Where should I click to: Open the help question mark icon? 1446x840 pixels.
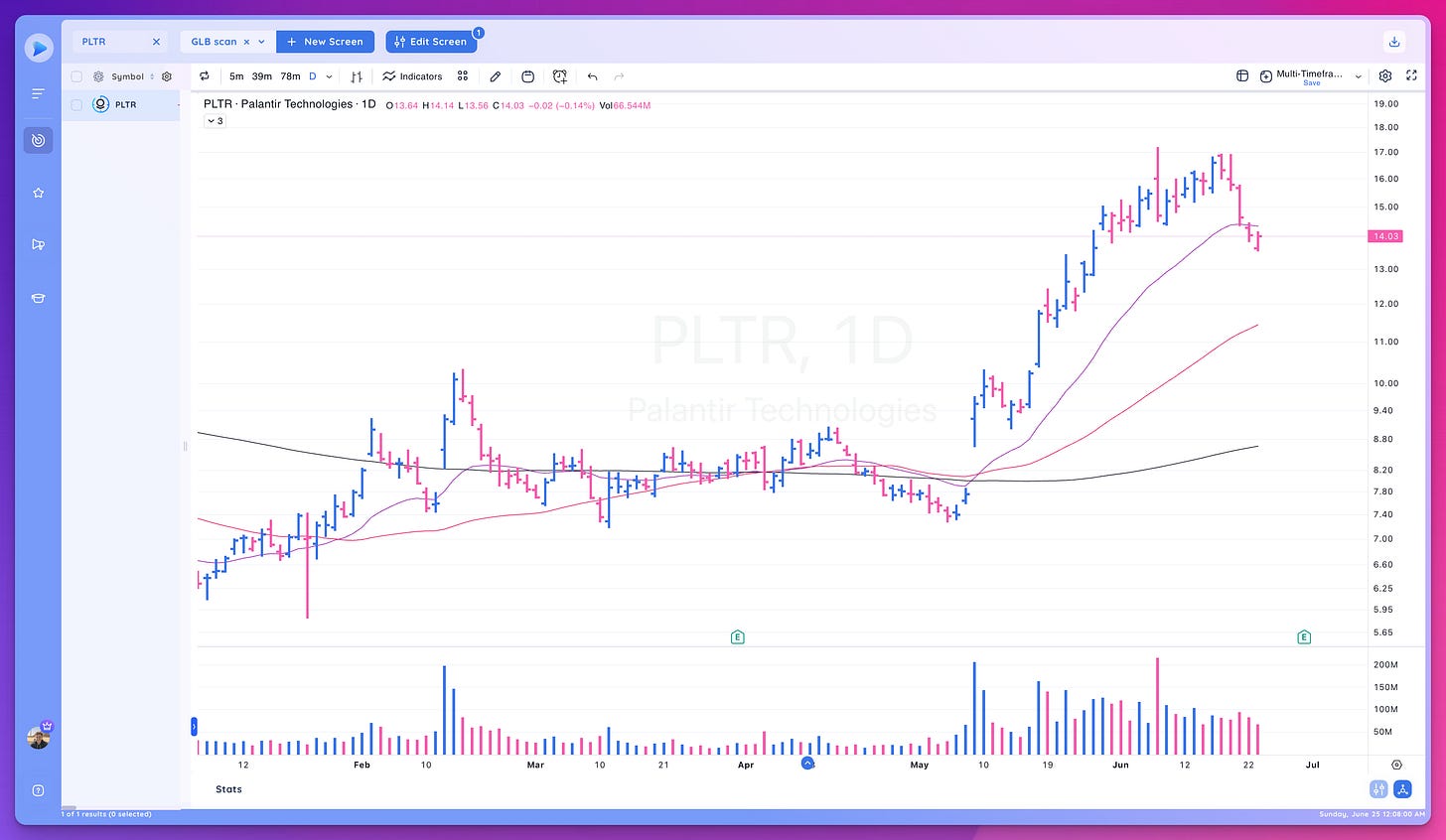pos(38,790)
